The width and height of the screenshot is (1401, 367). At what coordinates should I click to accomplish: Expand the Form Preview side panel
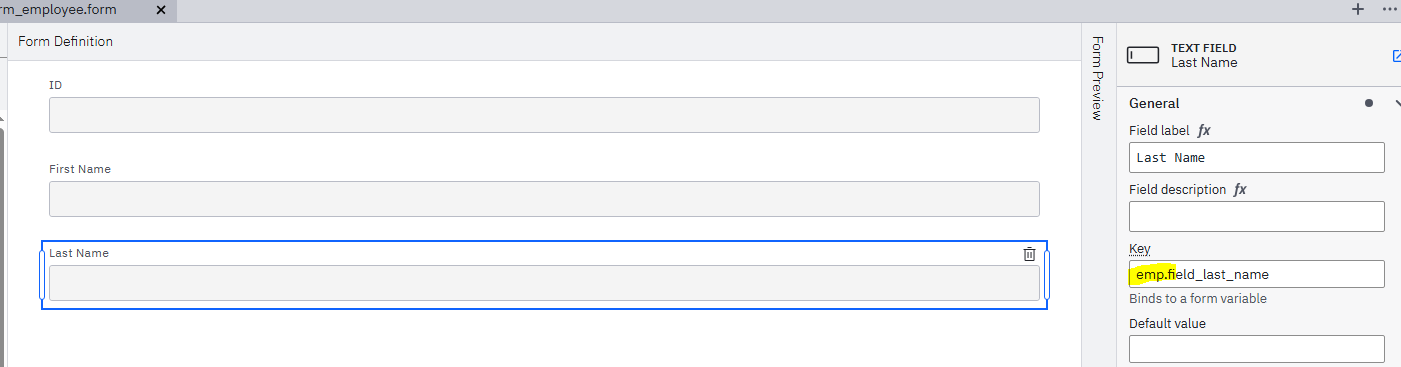click(1096, 78)
